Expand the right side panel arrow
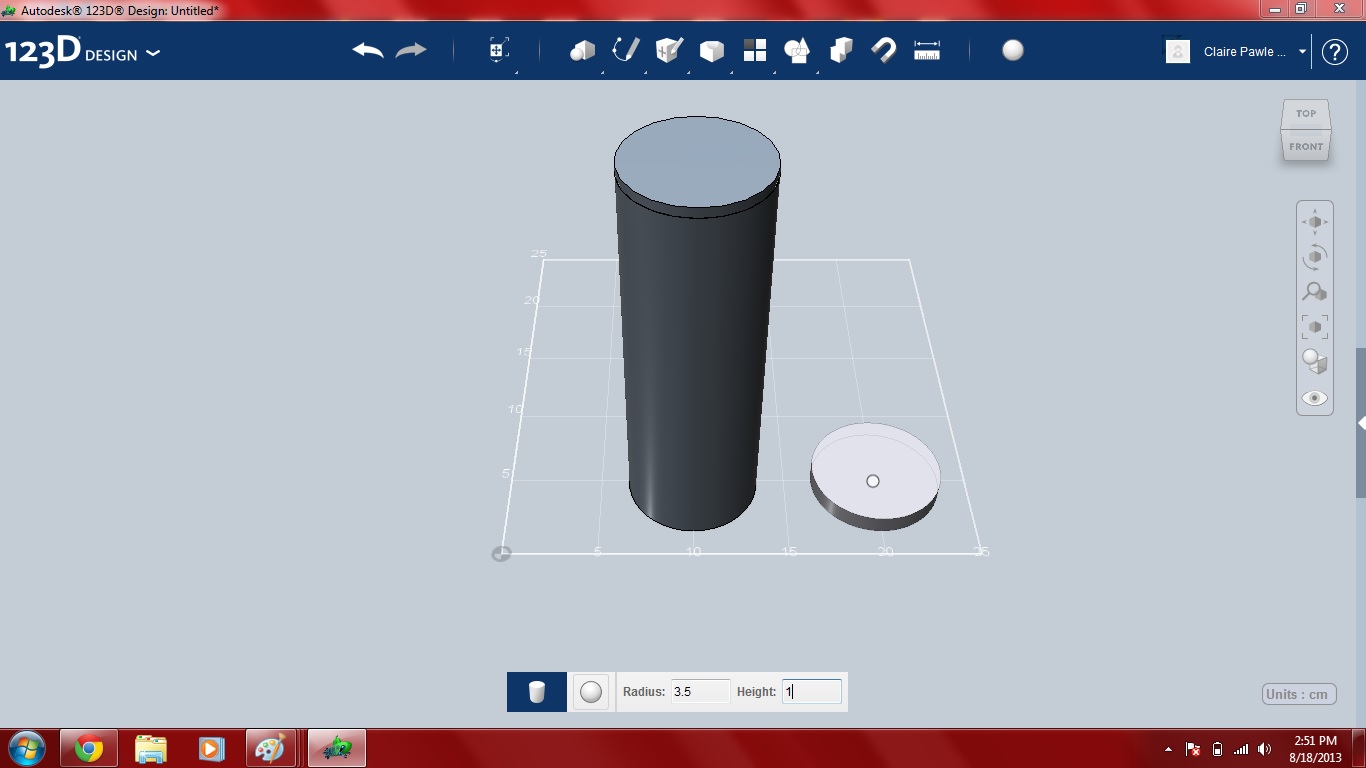This screenshot has width=1366, height=768. click(1361, 423)
